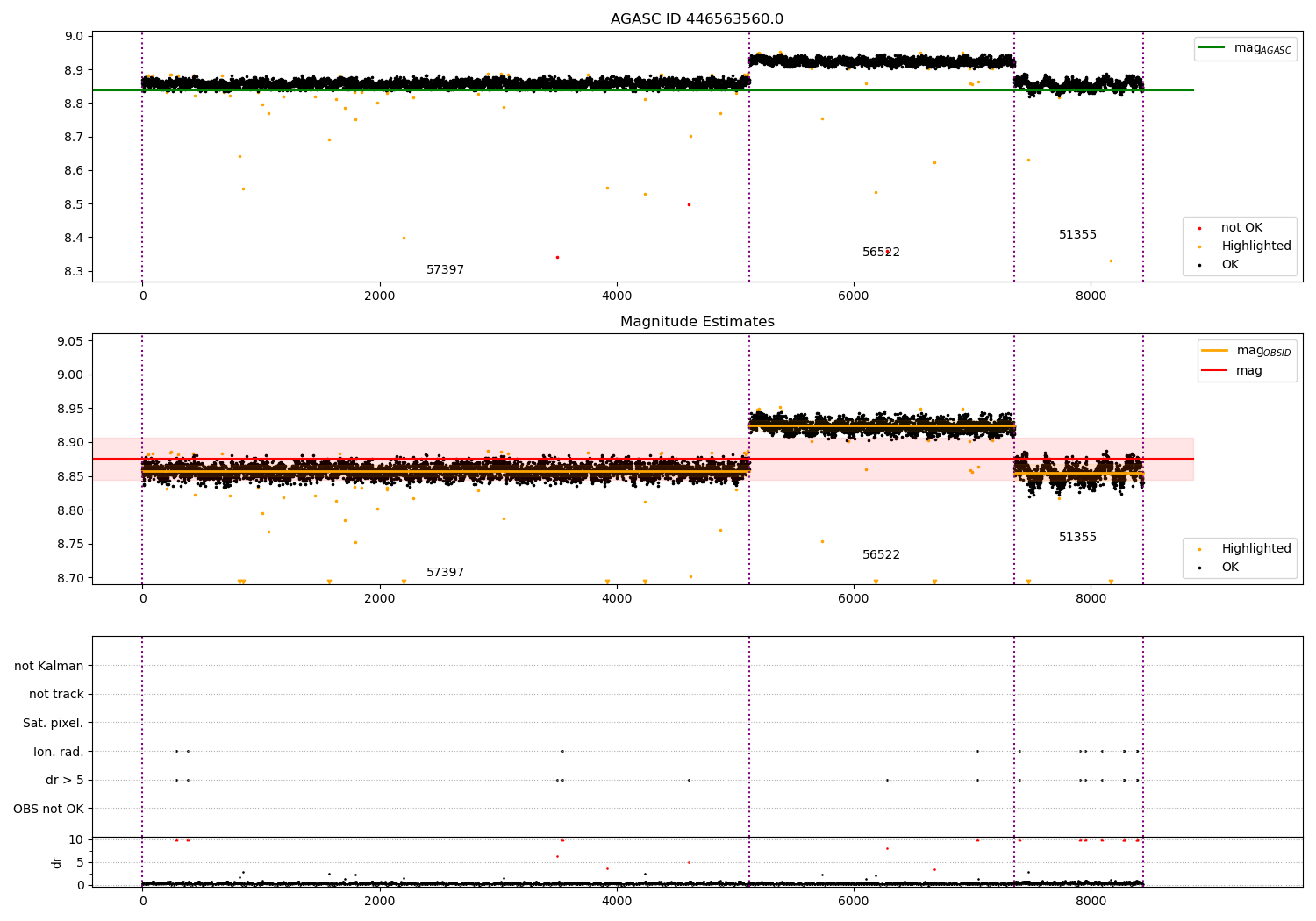This screenshot has height=921, width=1316.
Task: Select the 'not OK' red legend marker
Action: tap(1199, 228)
